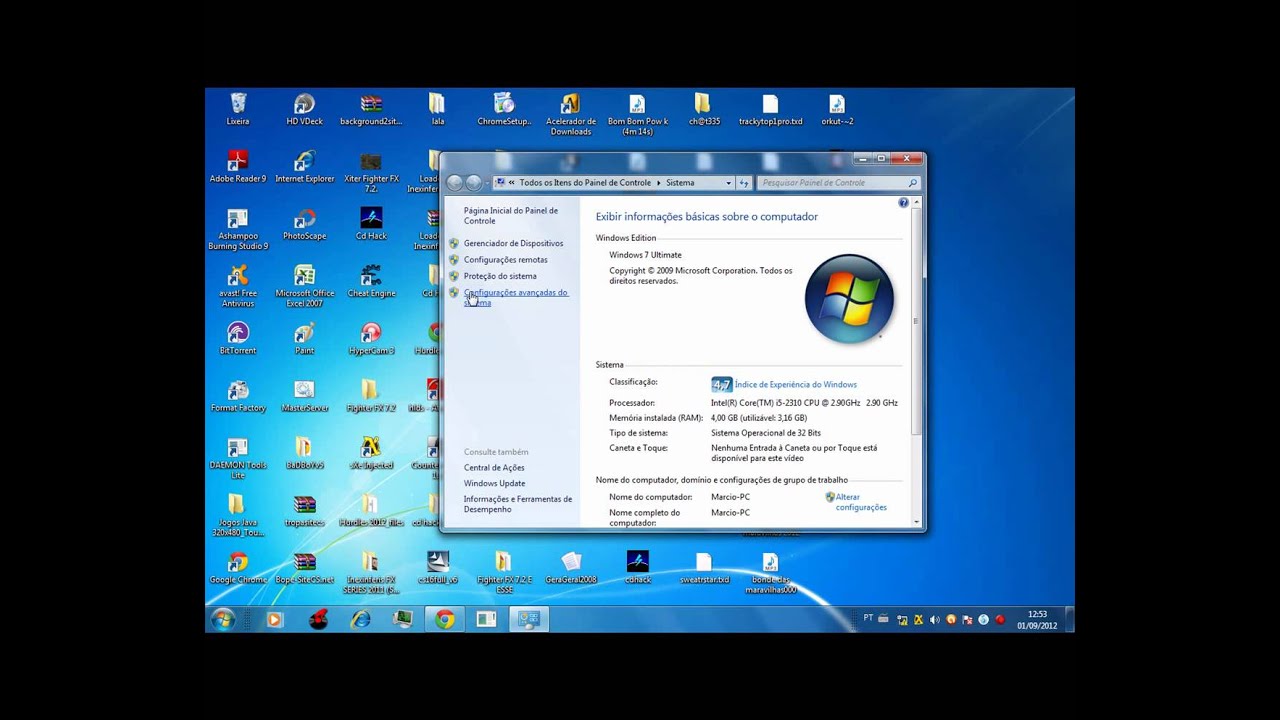Open the MasterServer desktop icon
This screenshot has height=720, width=1280.
pyautogui.click(x=305, y=396)
